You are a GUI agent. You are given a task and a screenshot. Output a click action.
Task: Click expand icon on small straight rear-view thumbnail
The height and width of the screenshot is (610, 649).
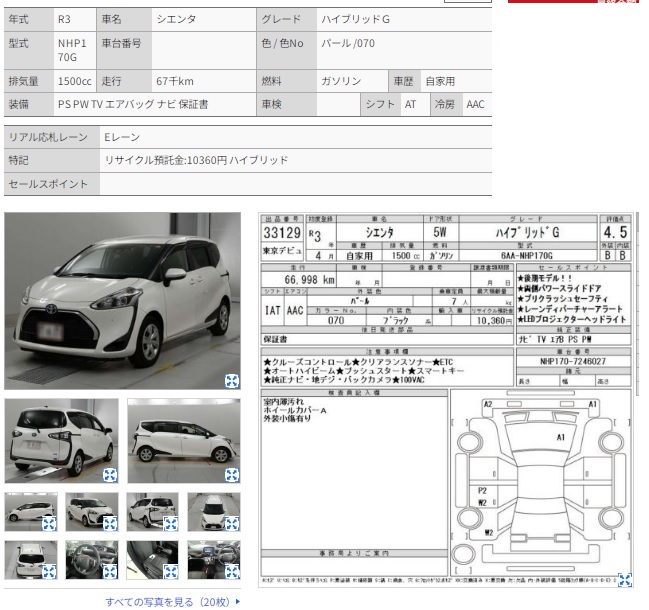[x=49, y=572]
